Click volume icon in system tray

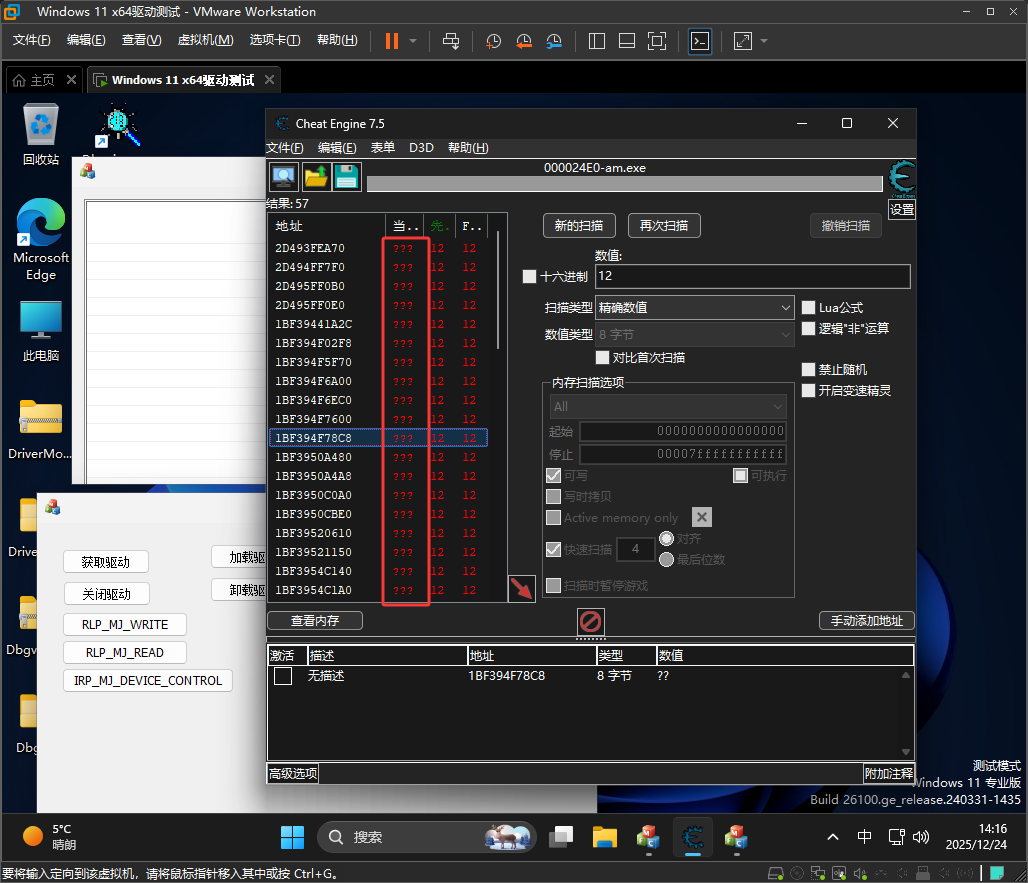[x=921, y=837]
